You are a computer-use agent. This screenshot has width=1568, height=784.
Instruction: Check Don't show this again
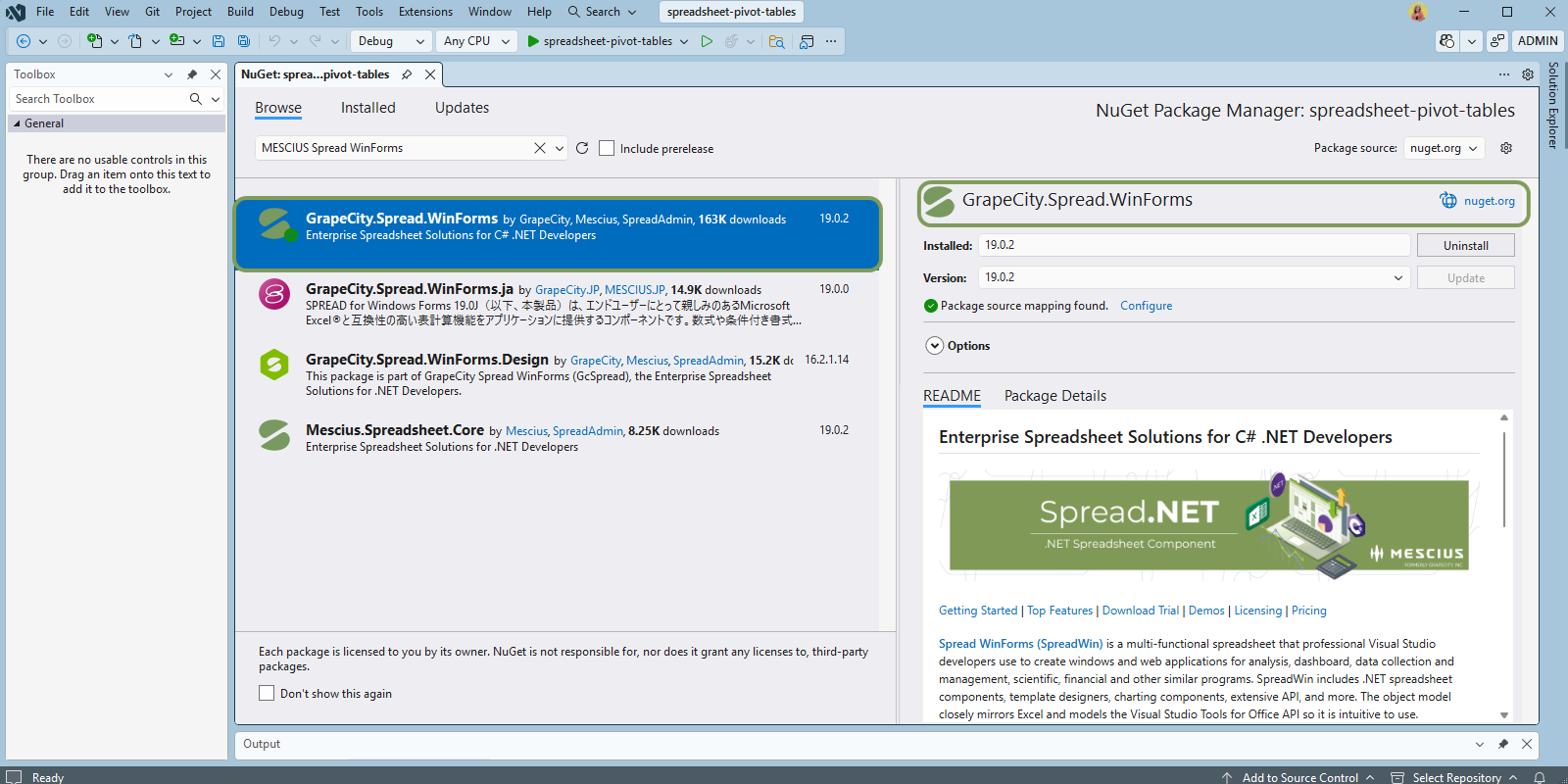[x=267, y=693]
